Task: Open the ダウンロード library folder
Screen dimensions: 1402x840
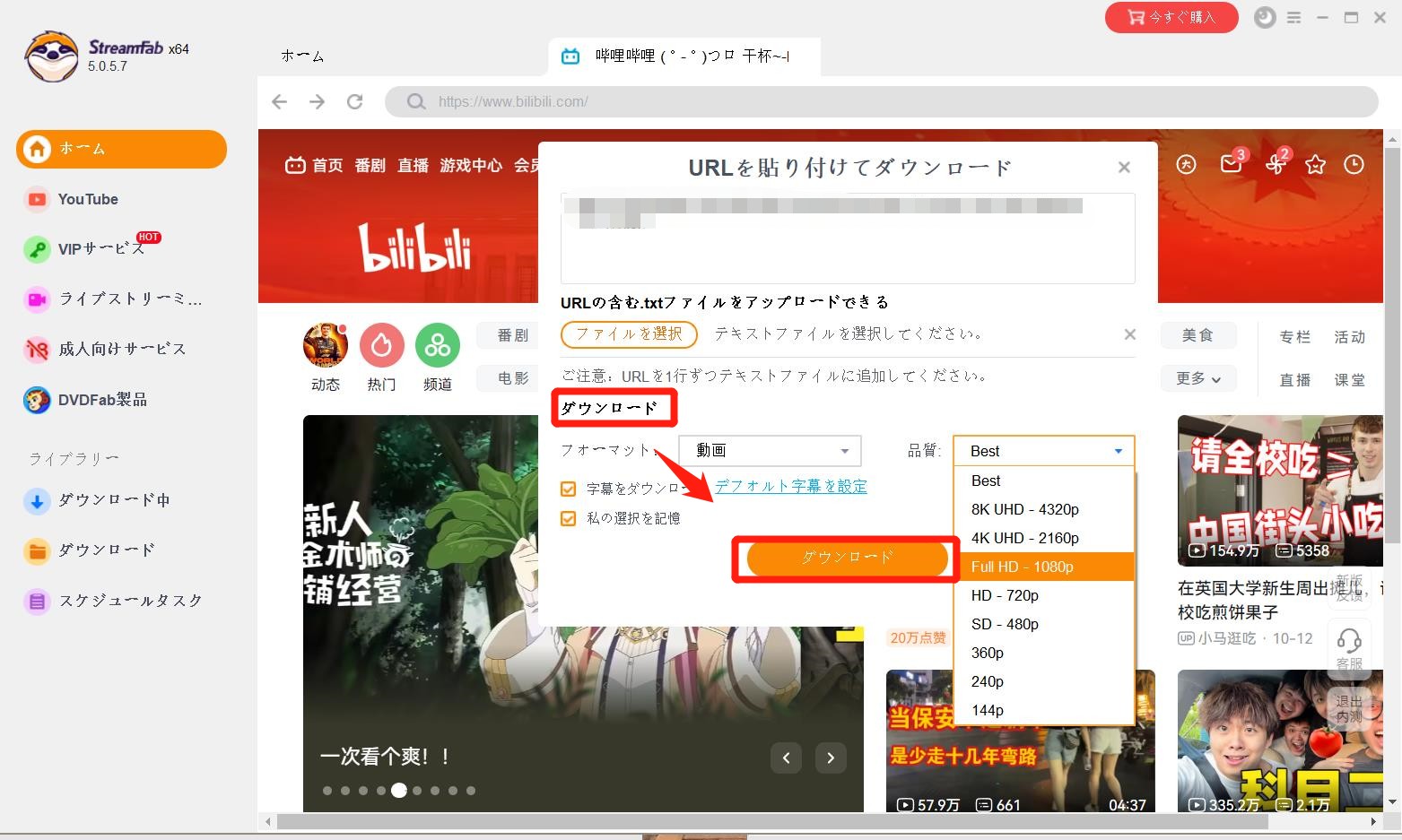Action: (x=90, y=550)
